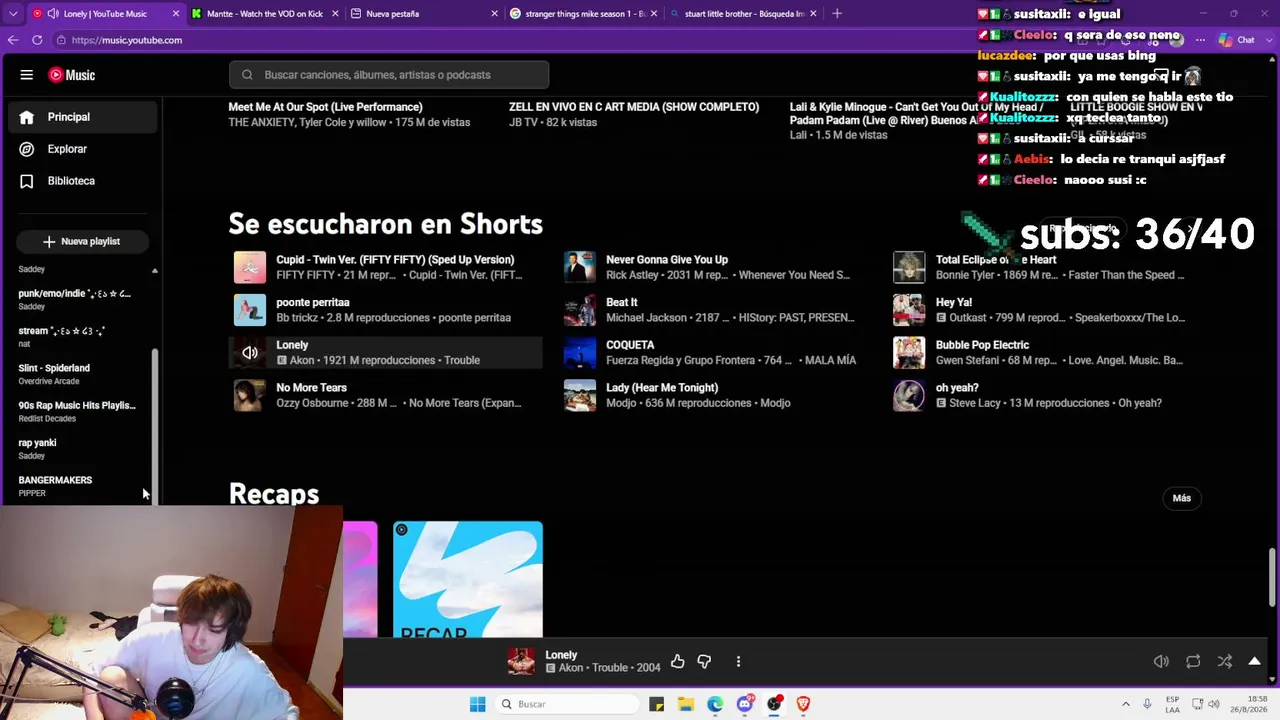Open ZELL EN VIVO EN C ART MEDIA title
Screen dimensions: 1280x720
tap(634, 107)
